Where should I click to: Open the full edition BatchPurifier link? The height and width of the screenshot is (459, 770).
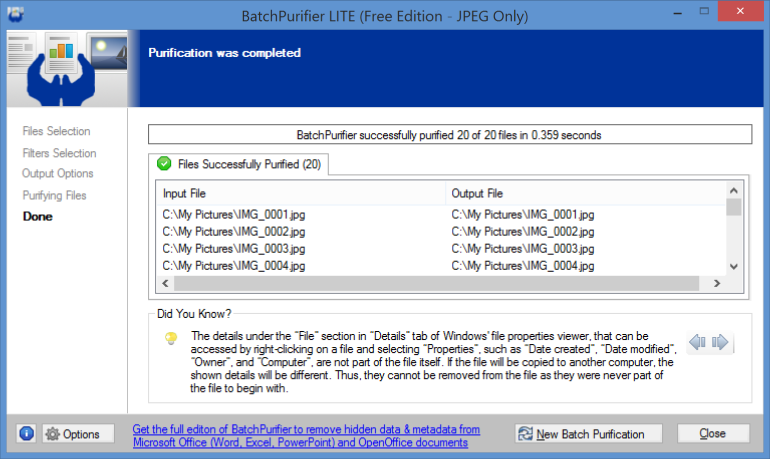click(306, 436)
